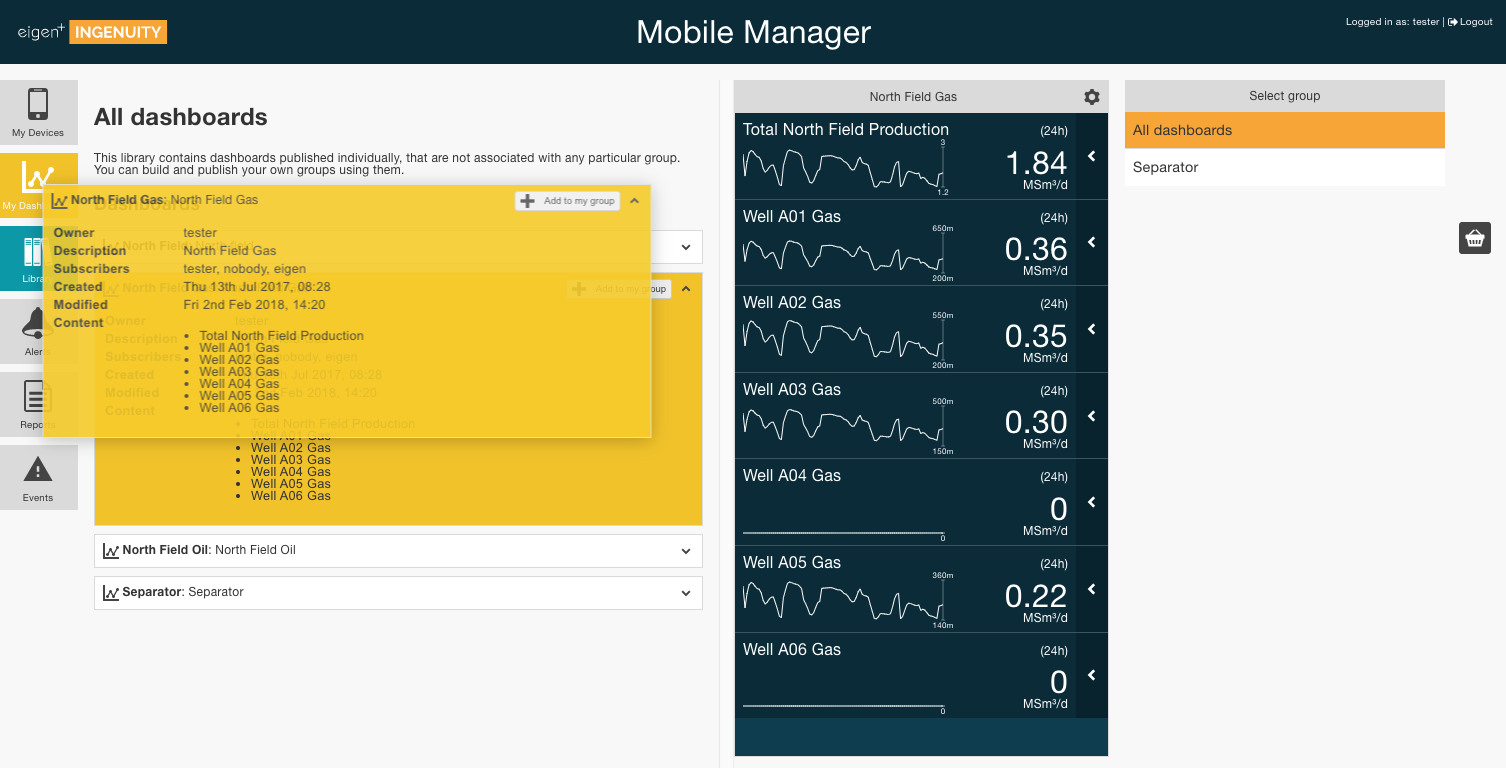Expand Well A05 Gas tile arrow
Screen dimensions: 1506x768
click(1092, 589)
